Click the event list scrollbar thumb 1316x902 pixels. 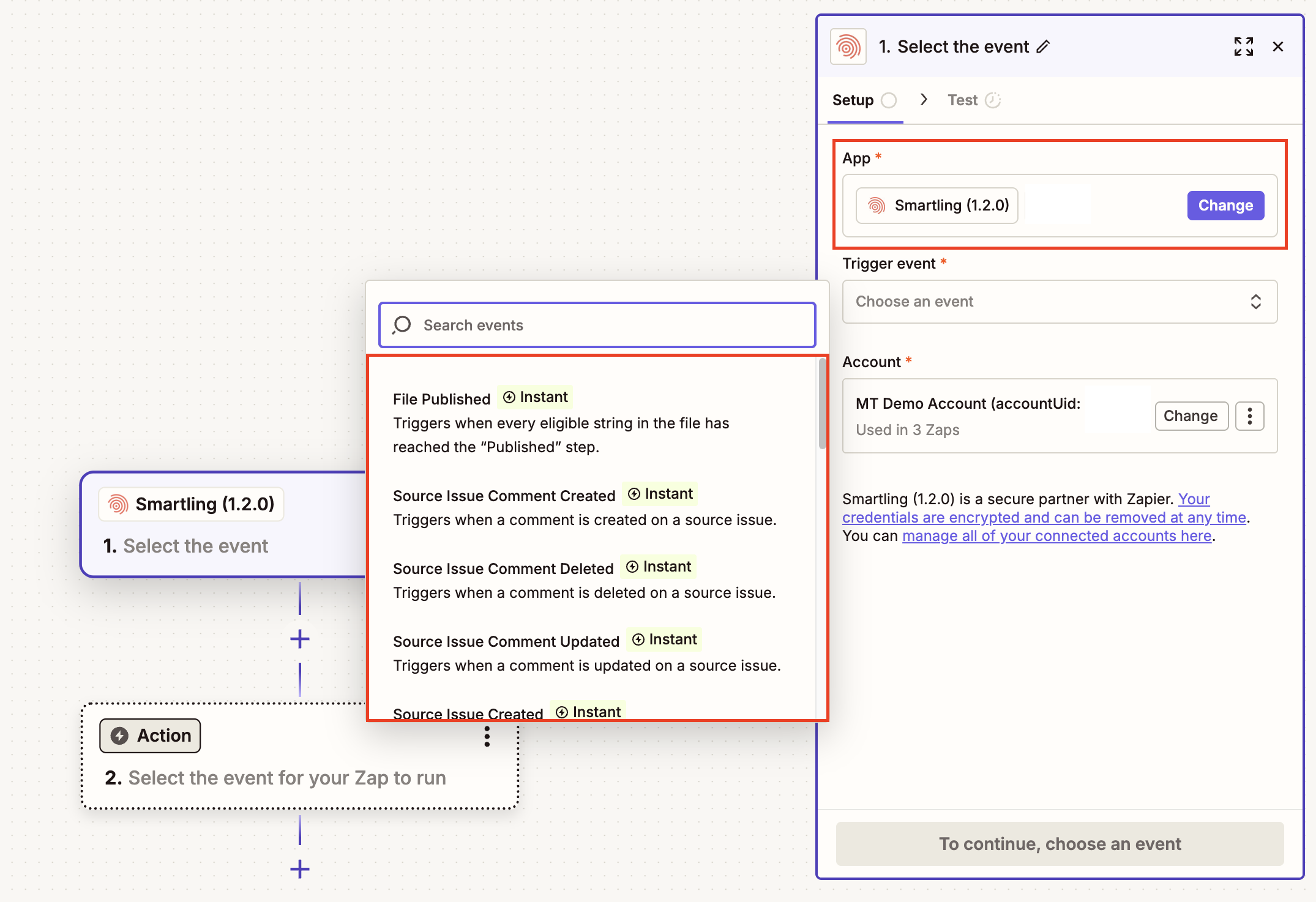822,404
